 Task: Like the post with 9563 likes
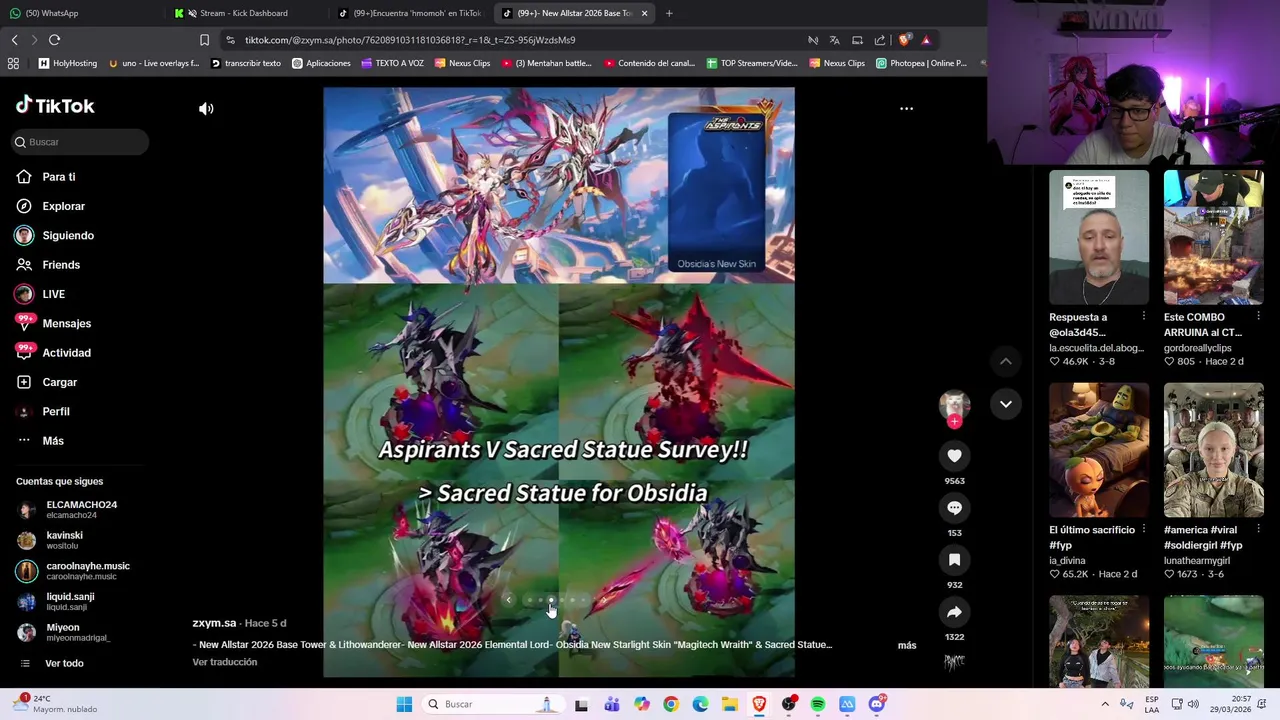(954, 456)
